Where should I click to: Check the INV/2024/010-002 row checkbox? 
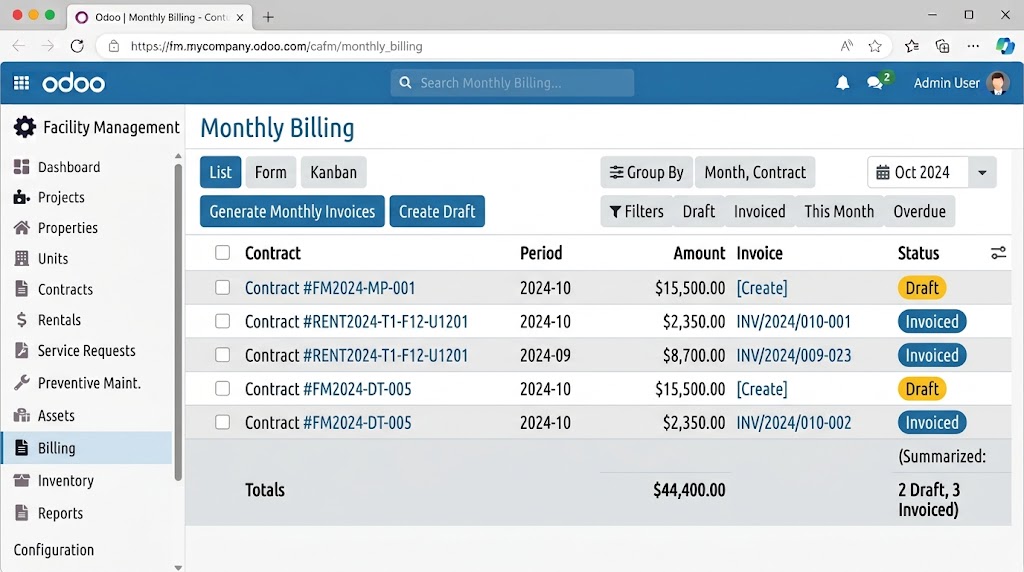(223, 422)
